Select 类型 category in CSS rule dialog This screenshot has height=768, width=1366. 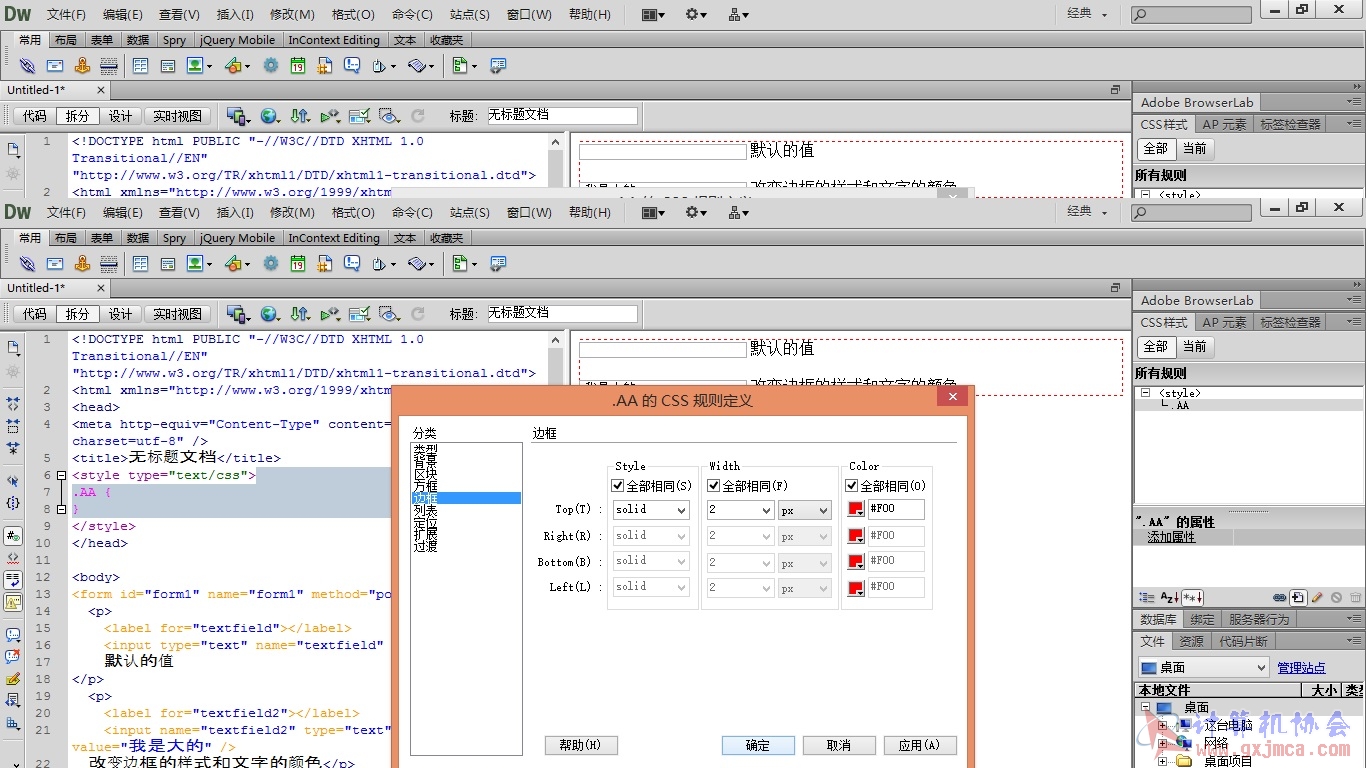[425, 449]
